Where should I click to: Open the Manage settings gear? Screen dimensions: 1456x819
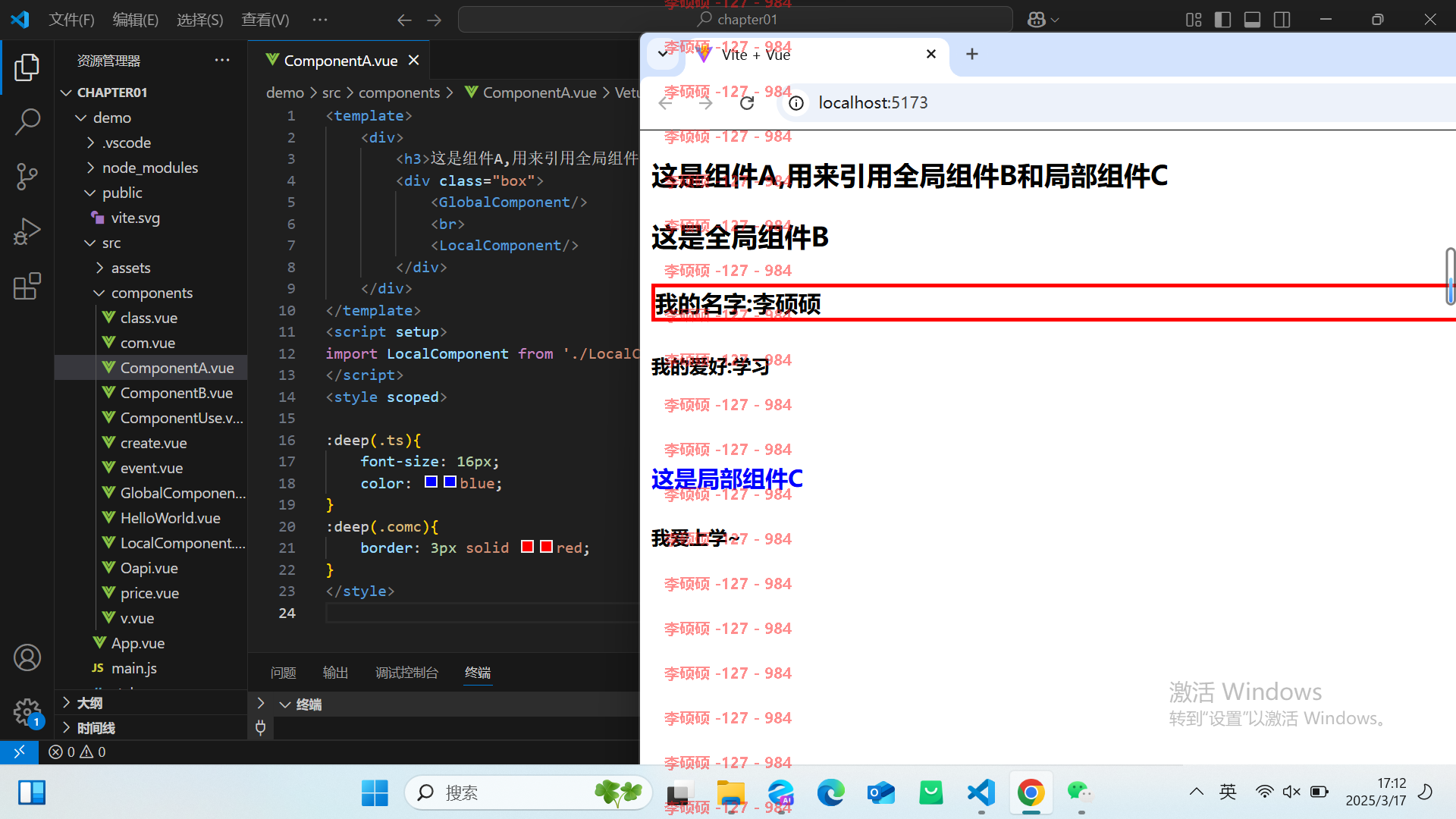tap(27, 712)
